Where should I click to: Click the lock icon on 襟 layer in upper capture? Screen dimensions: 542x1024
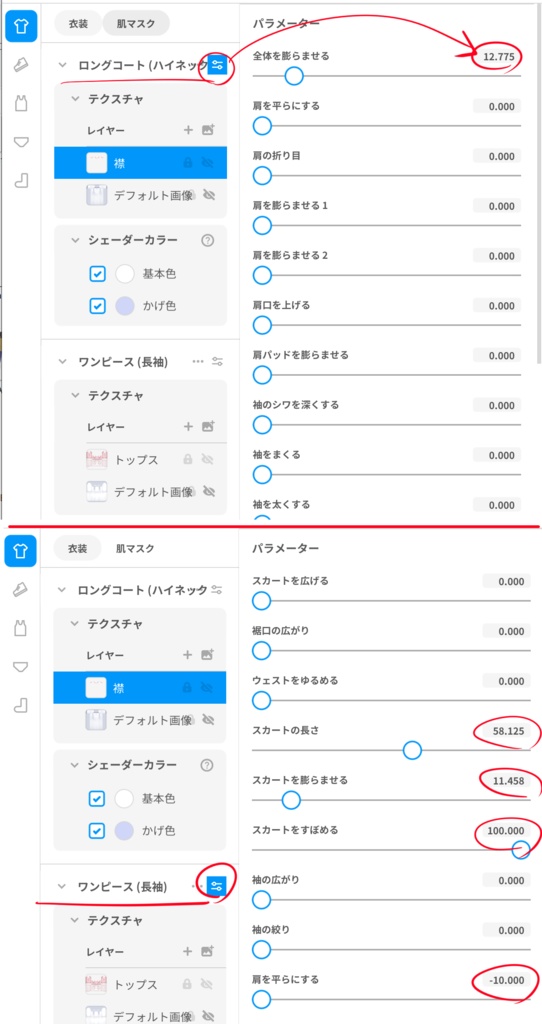coord(188,163)
